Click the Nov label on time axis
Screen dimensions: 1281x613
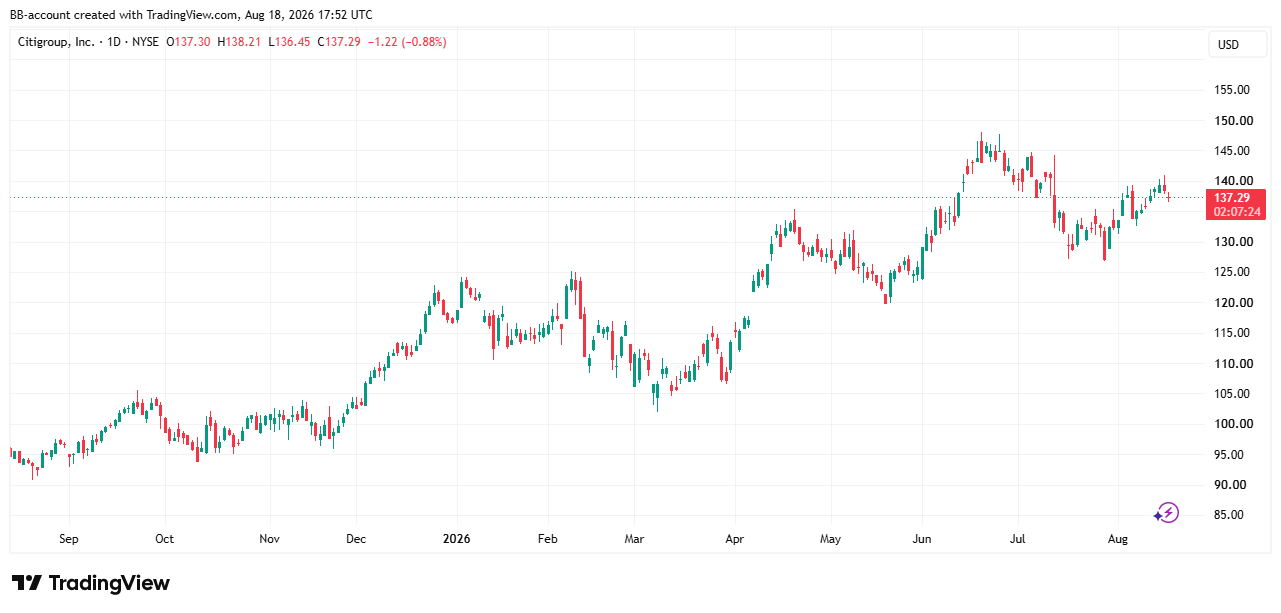point(269,539)
